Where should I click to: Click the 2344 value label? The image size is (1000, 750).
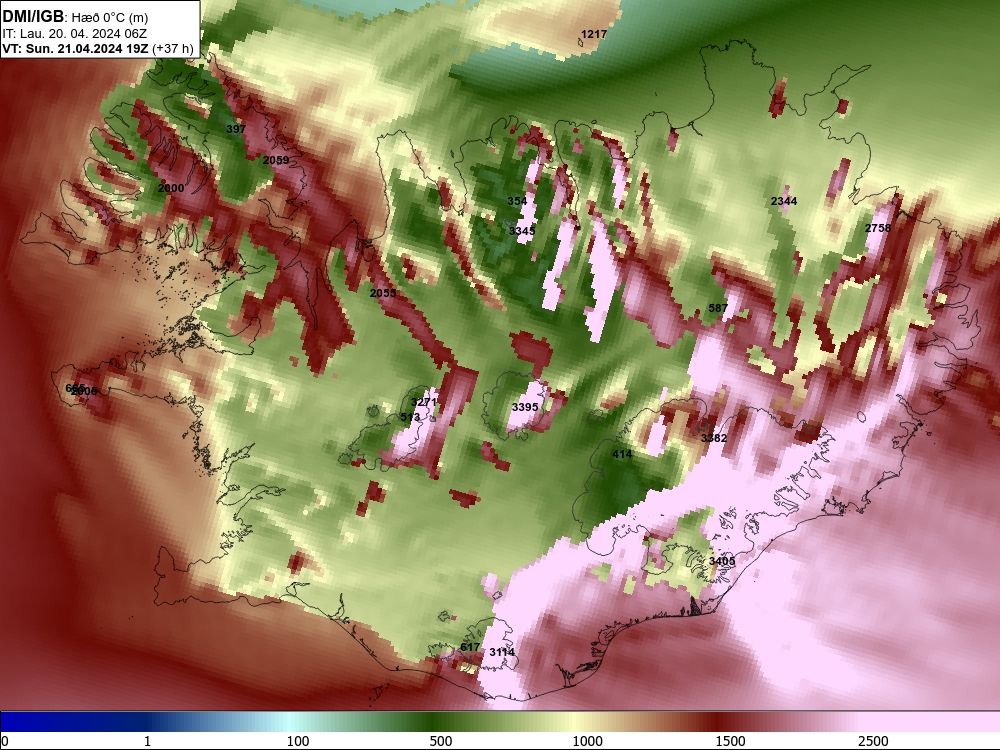pos(784,202)
